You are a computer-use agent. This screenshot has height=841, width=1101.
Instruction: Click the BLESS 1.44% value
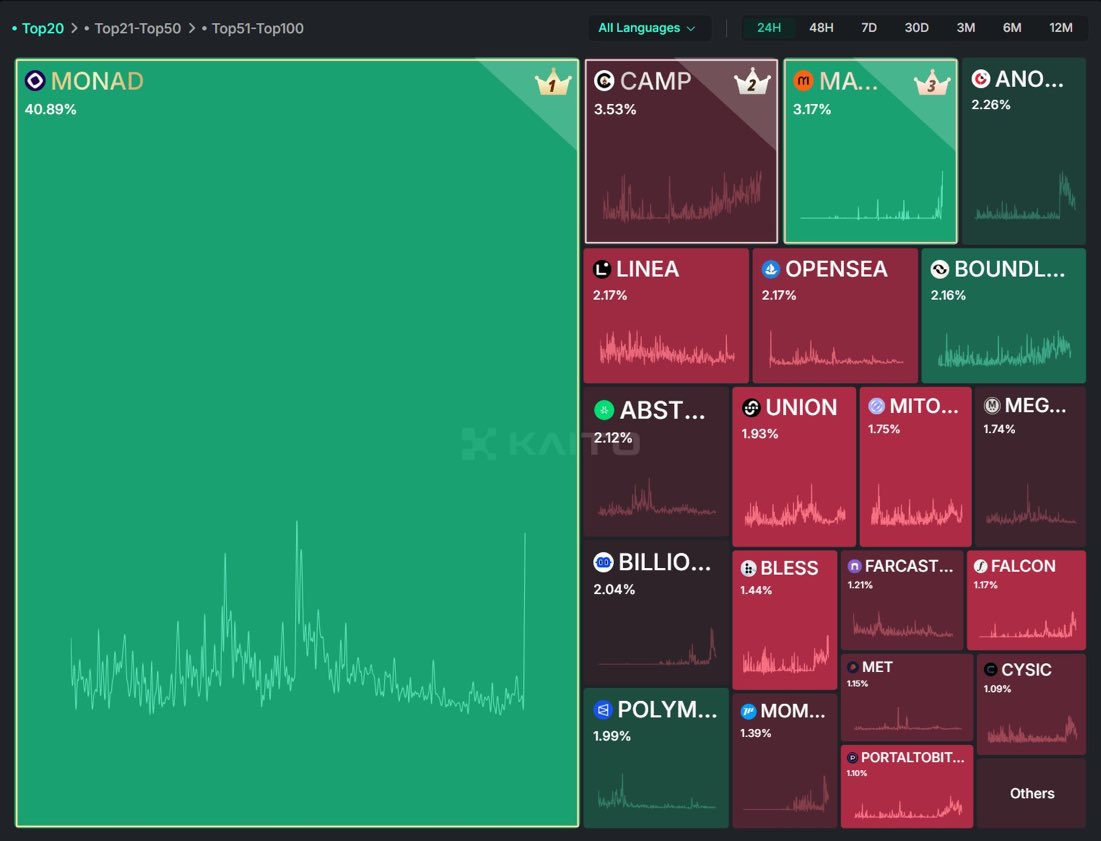756,590
